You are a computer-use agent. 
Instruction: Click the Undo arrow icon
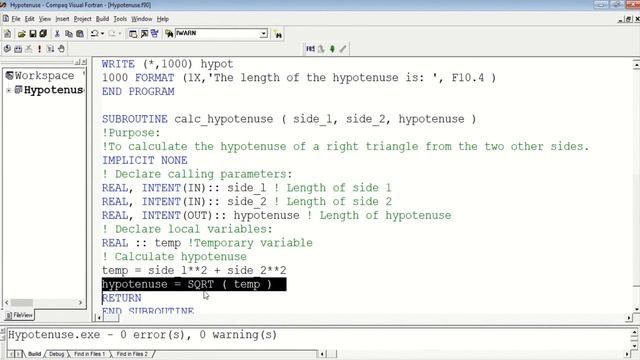[x=94, y=34]
